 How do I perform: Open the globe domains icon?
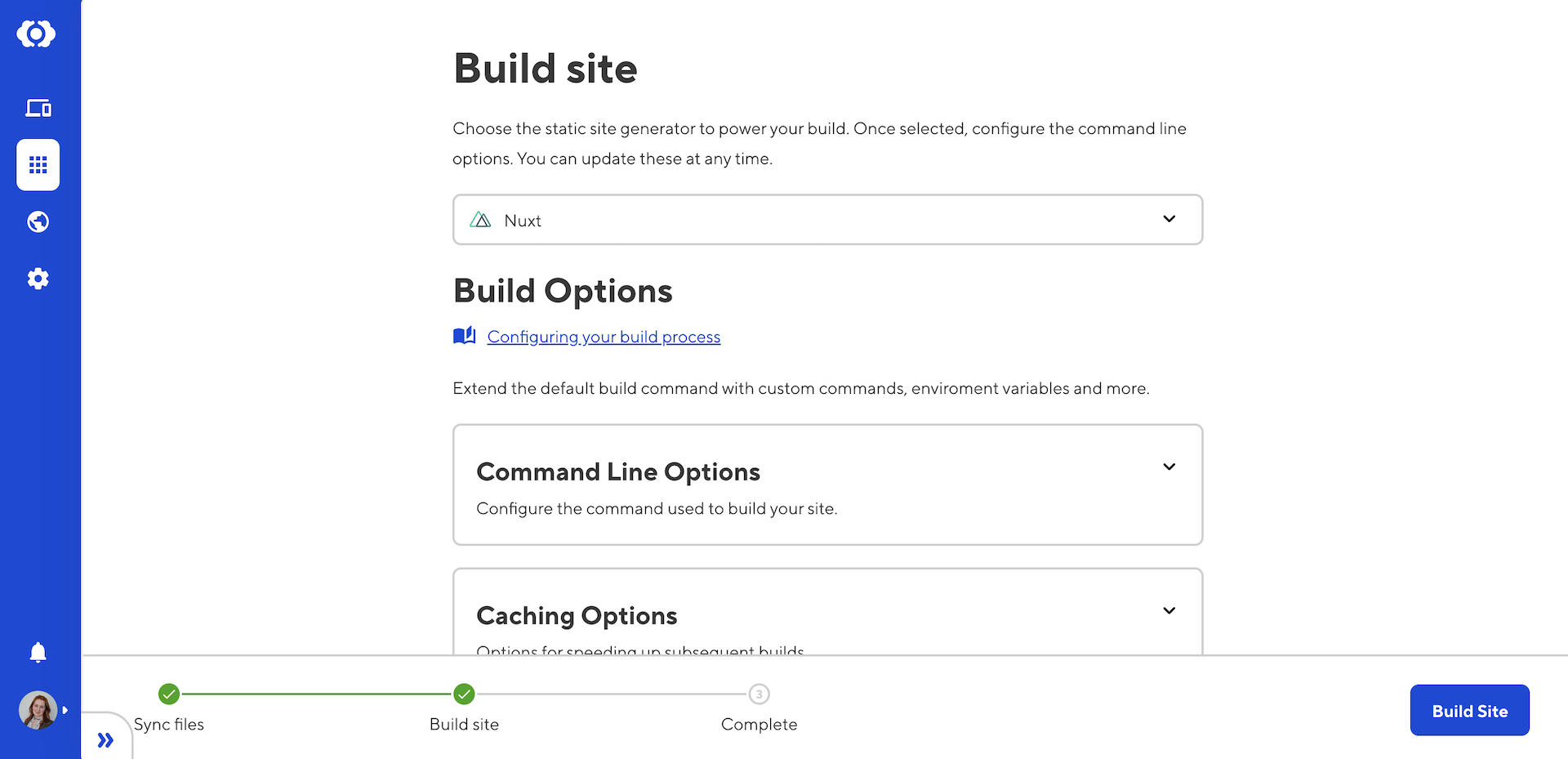pos(38,222)
